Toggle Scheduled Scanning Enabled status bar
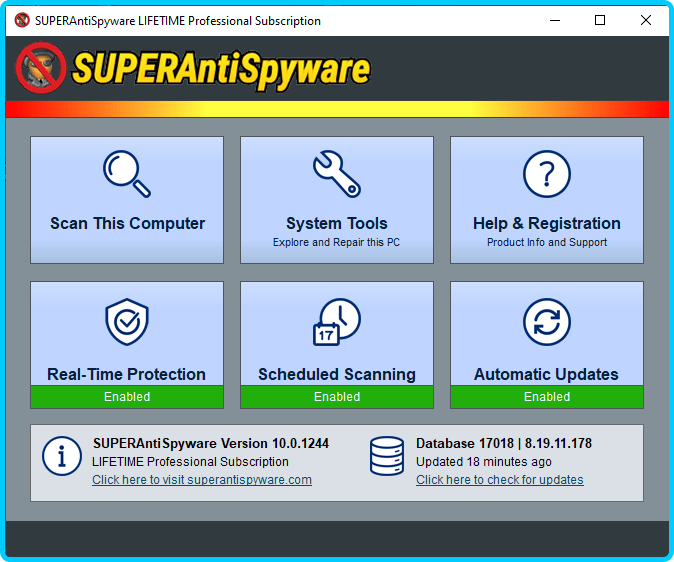 tap(337, 396)
